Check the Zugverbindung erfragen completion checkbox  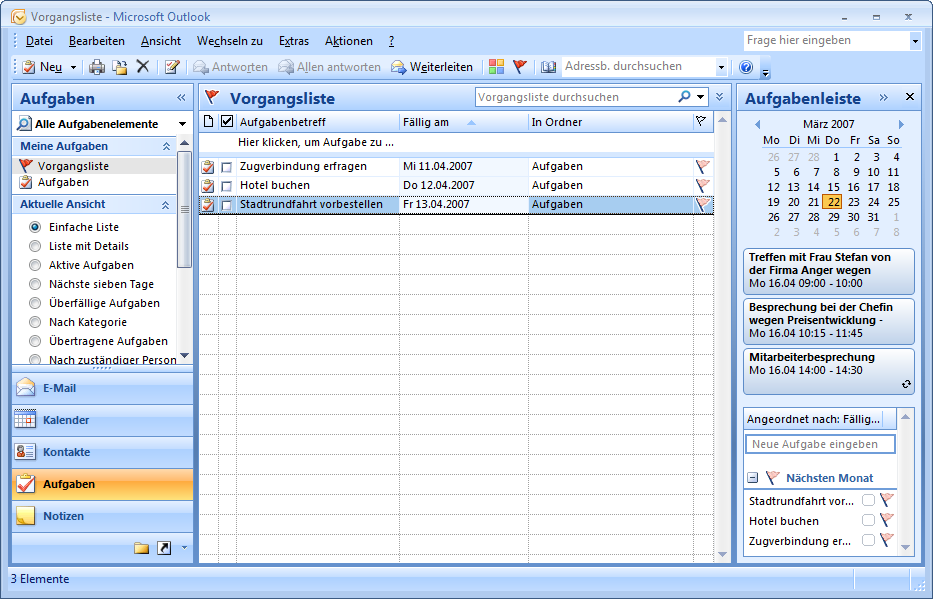226,167
